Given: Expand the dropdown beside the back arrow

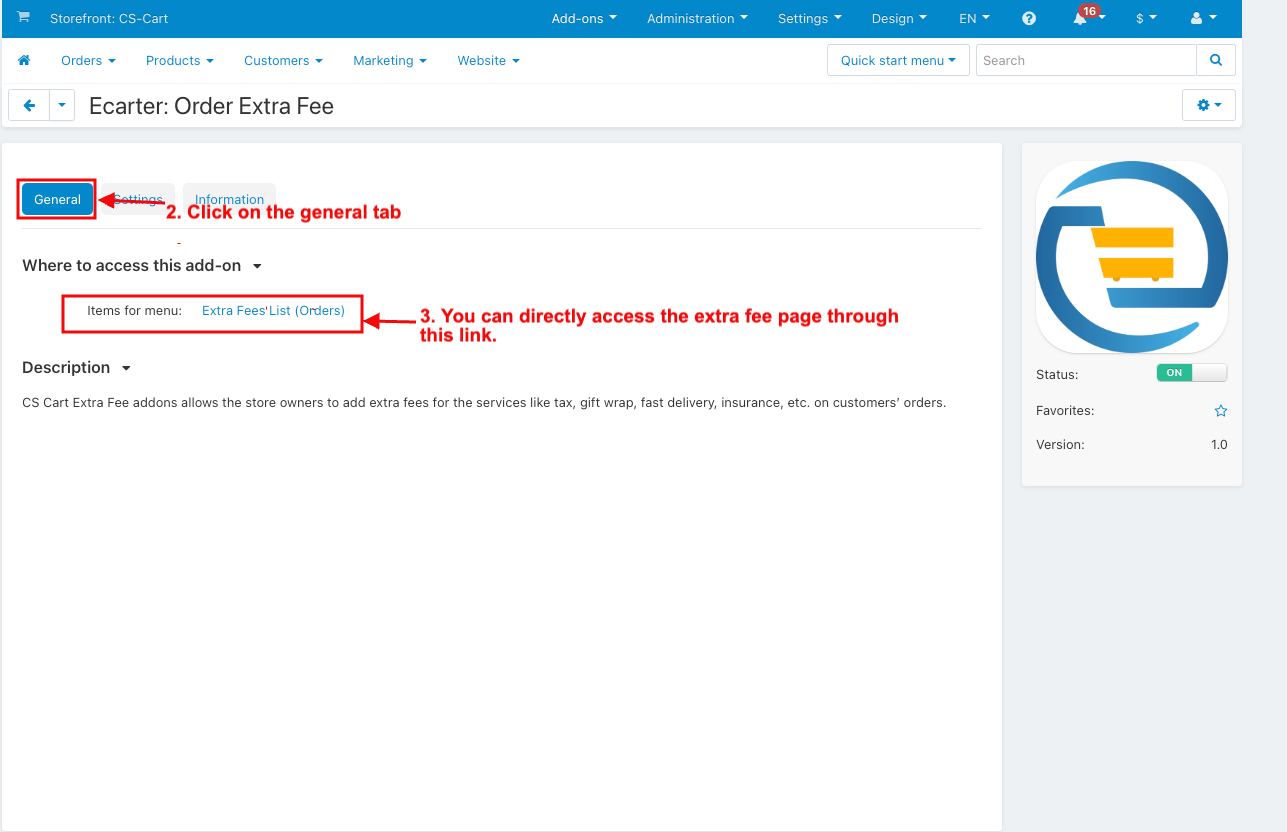Looking at the screenshot, I should click(62, 105).
